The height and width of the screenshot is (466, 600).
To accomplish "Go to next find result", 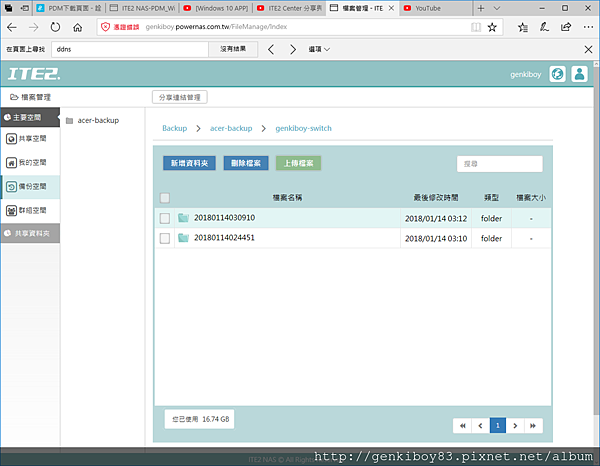I will point(293,49).
